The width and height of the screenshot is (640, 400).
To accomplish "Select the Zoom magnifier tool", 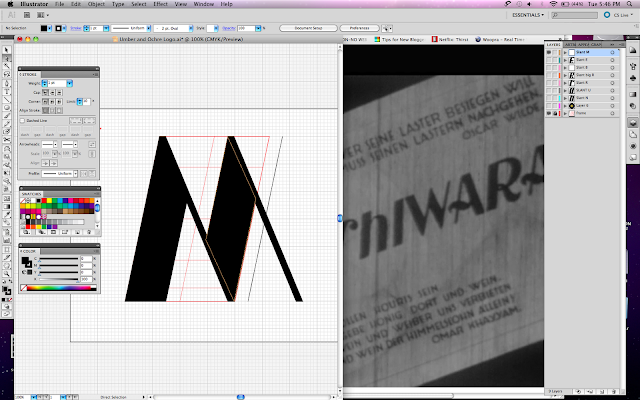I will [7, 274].
